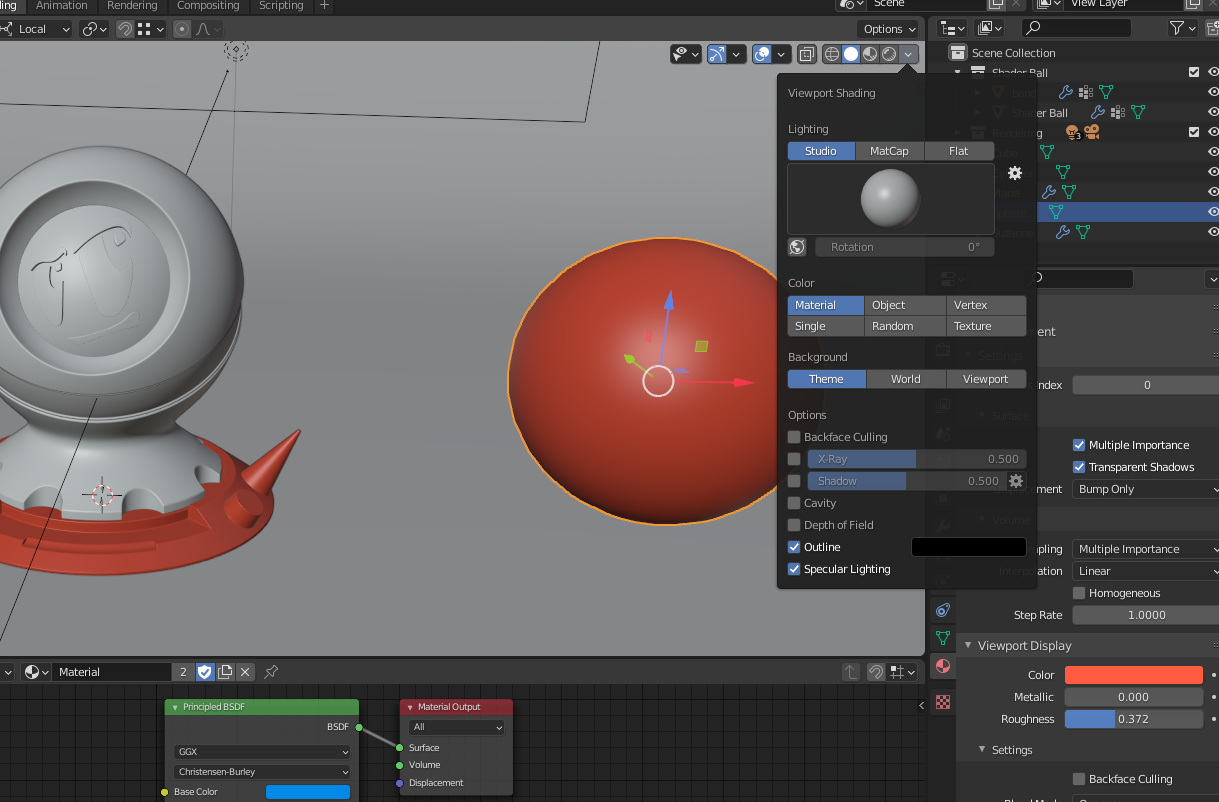1219x802 pixels.
Task: Toggle X-ray icon in viewport header
Action: coord(807,54)
